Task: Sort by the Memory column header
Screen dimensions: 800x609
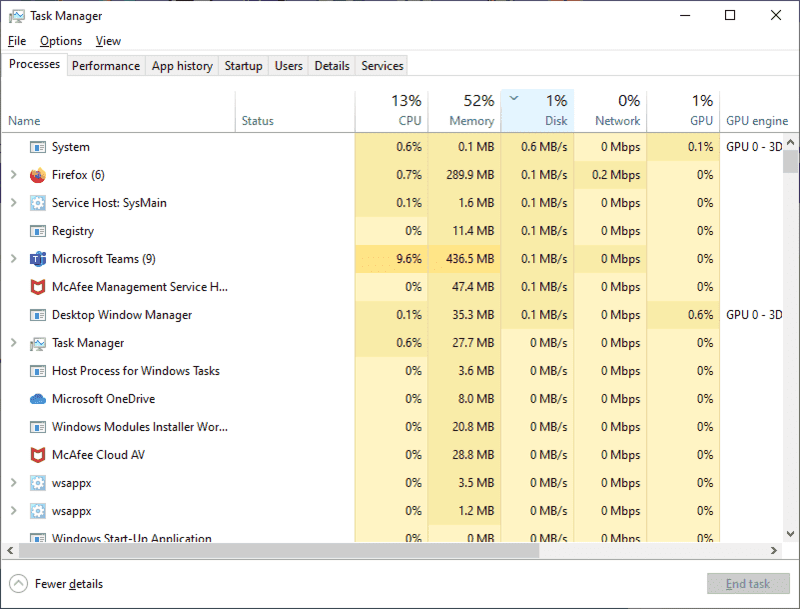Action: click(x=464, y=111)
